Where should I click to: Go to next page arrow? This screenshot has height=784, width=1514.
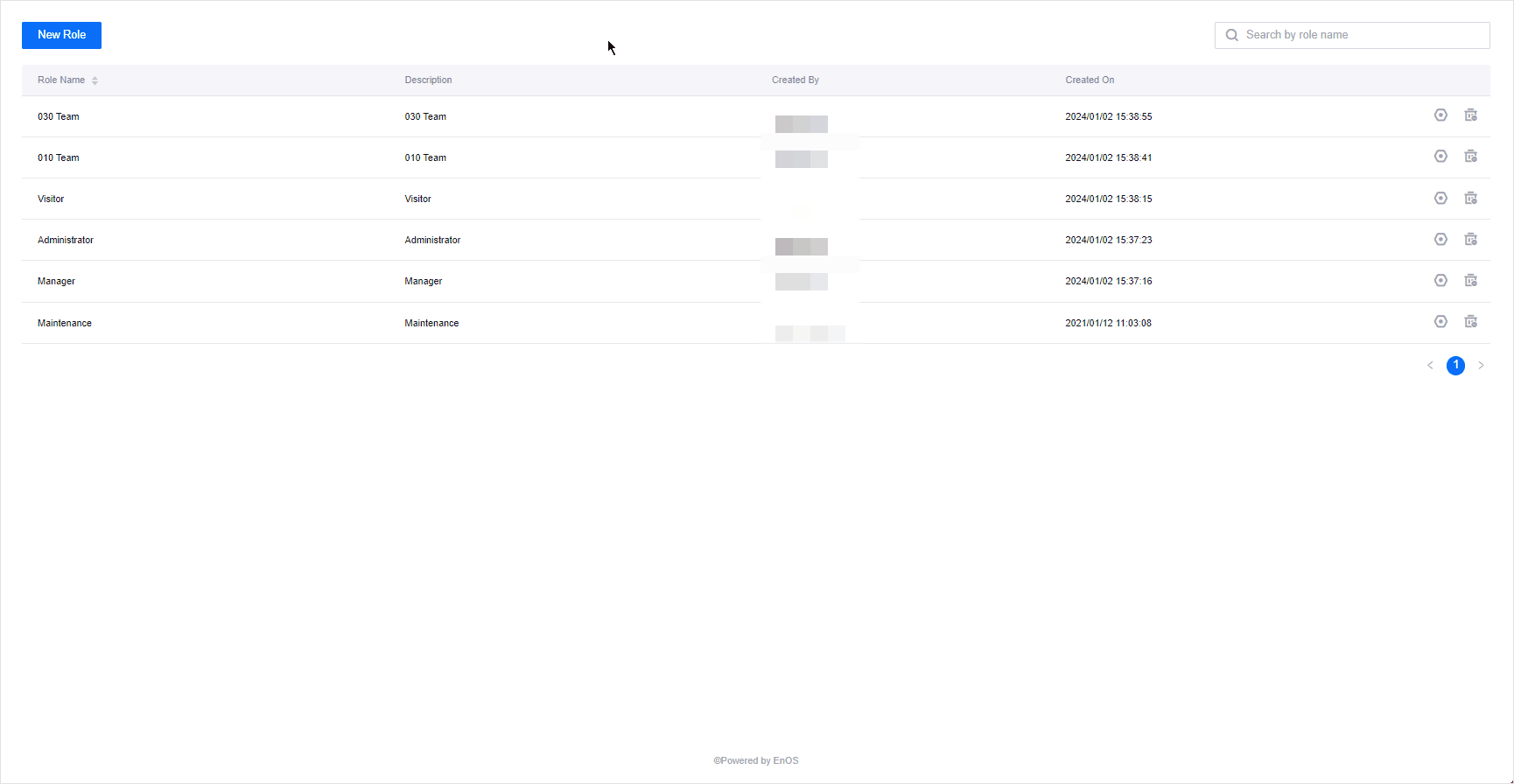[x=1481, y=366]
